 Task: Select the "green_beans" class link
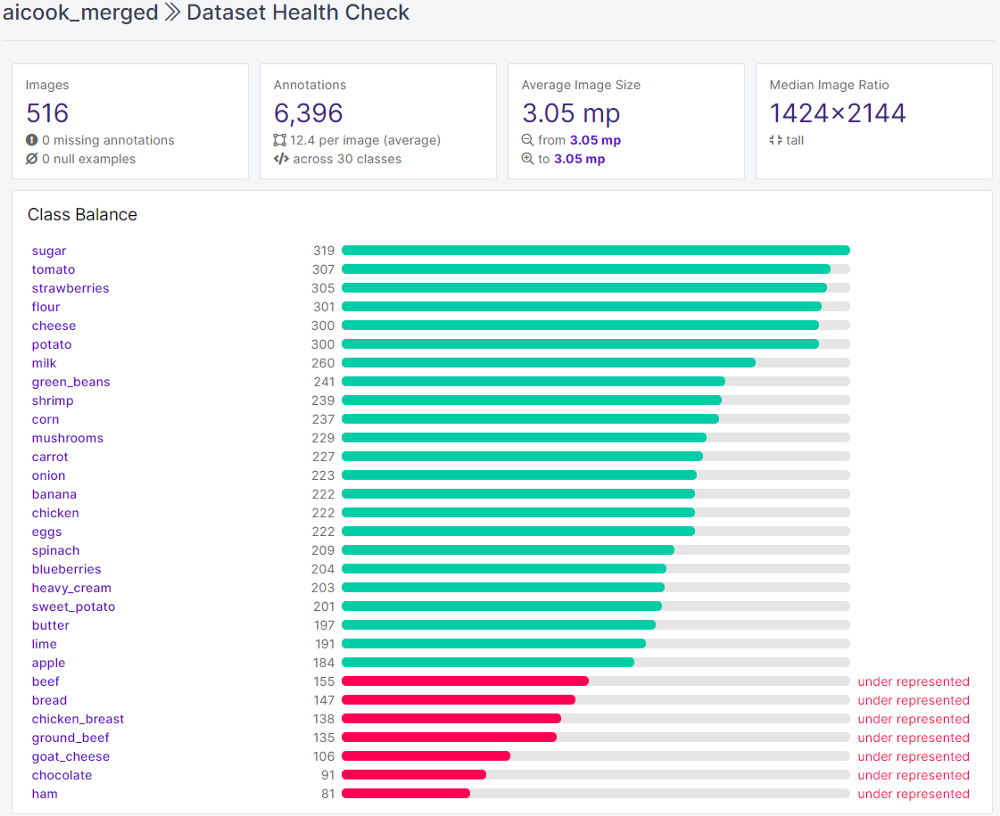point(70,381)
